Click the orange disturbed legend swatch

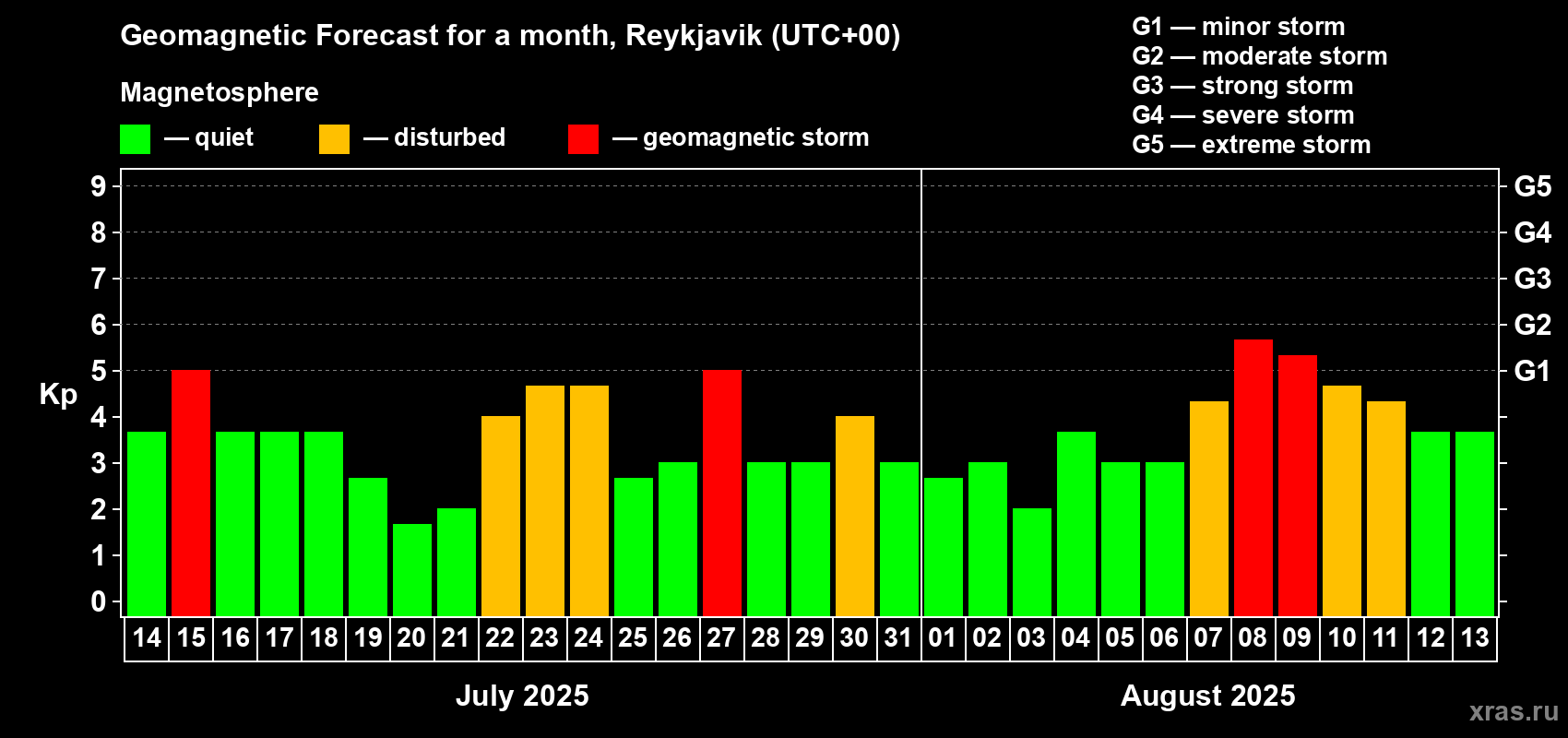[x=334, y=139]
